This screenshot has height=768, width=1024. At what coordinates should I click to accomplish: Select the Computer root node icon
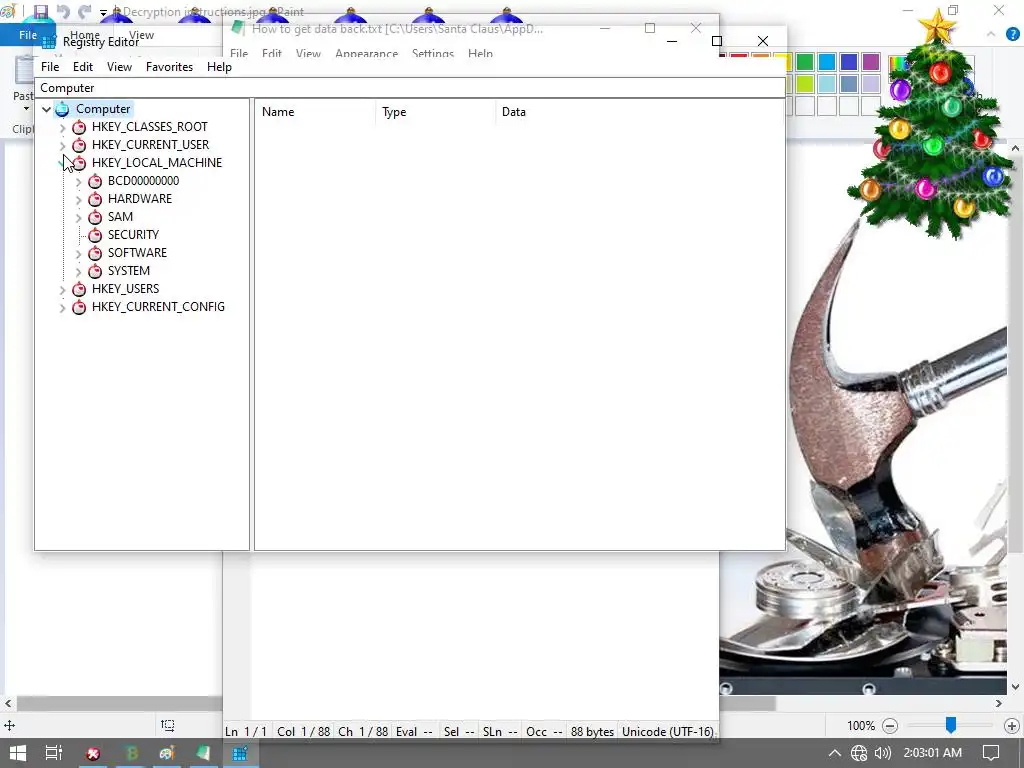[x=62, y=109]
